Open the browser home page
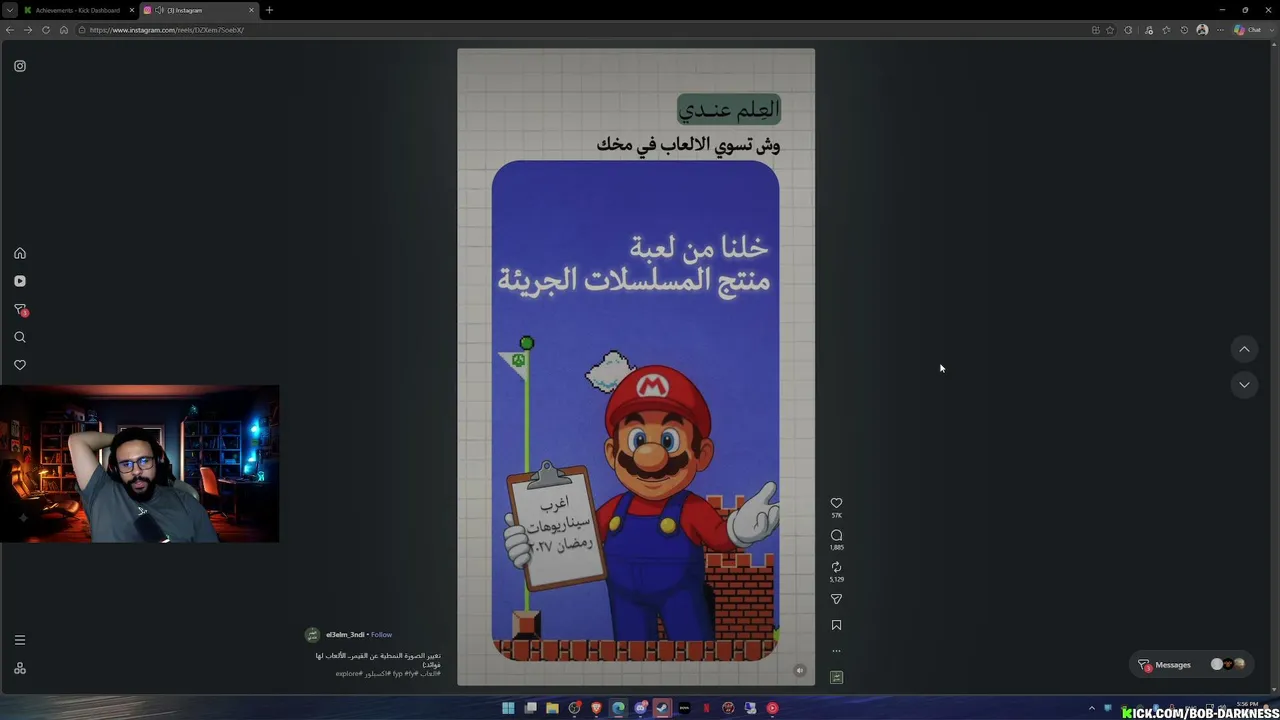 point(64,30)
